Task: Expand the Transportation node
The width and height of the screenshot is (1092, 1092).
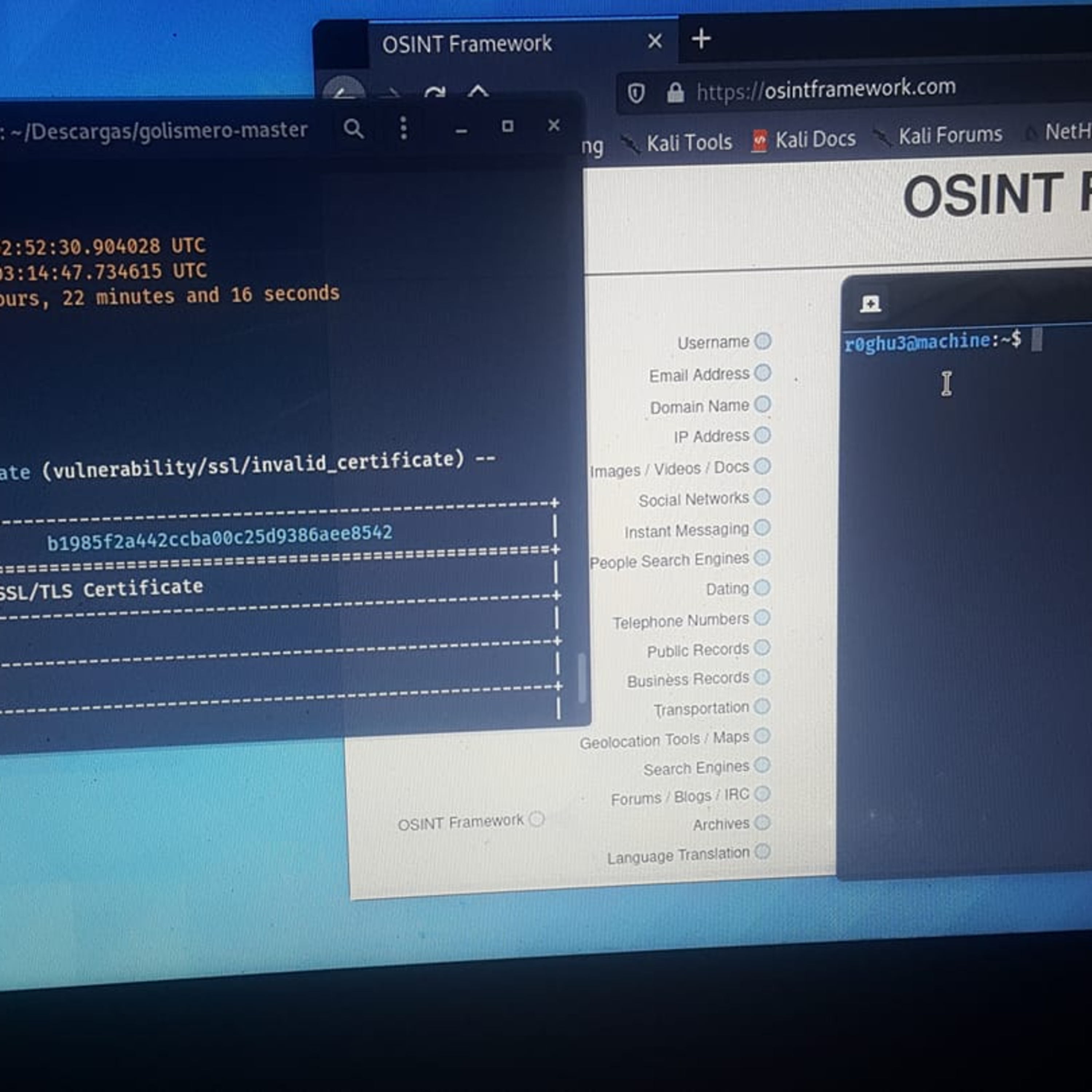Action: [x=763, y=706]
